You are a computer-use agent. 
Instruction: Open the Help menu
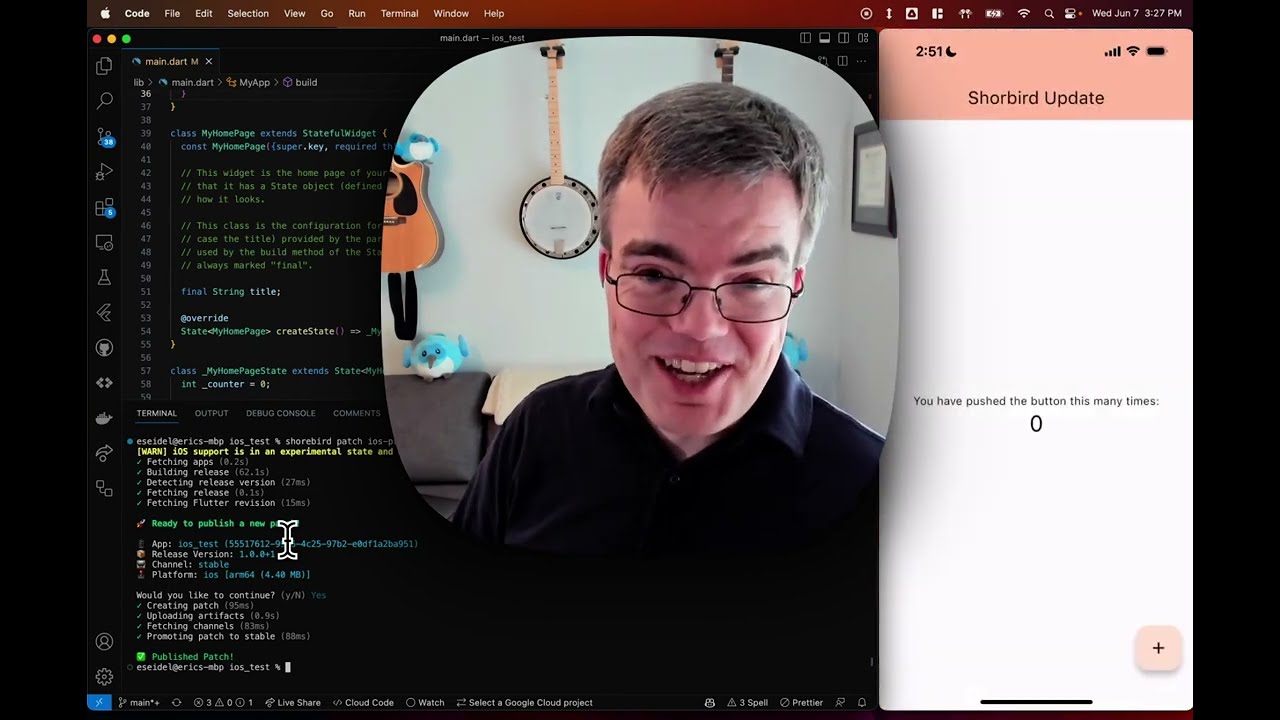coord(493,13)
